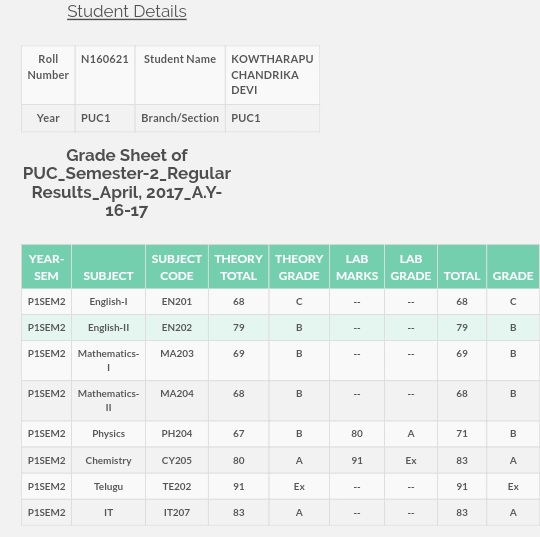Viewport: 540px width, 537px height.
Task: Select roll number N160621 cell
Action: pos(105,75)
